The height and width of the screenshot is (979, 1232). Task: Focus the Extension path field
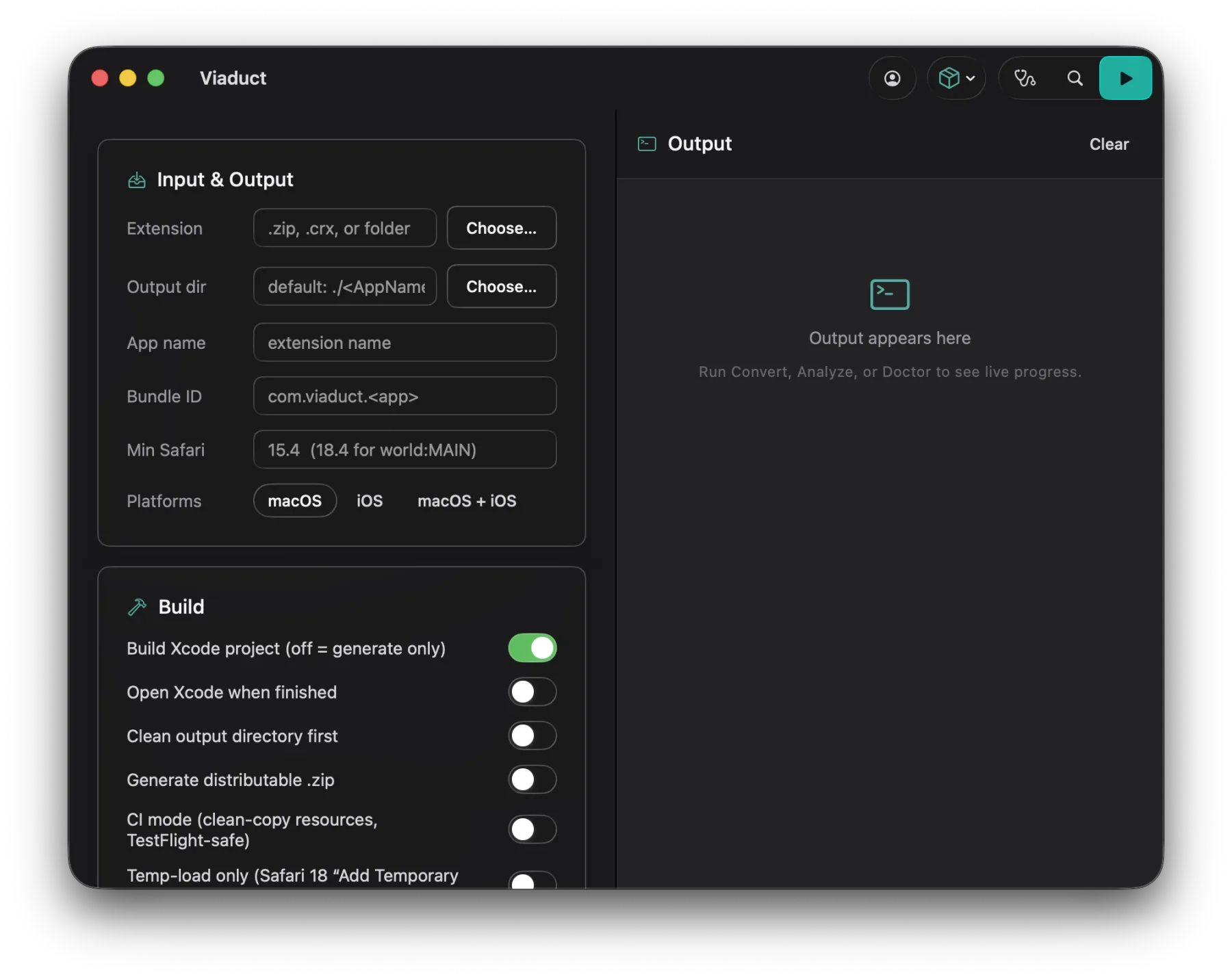click(x=345, y=228)
